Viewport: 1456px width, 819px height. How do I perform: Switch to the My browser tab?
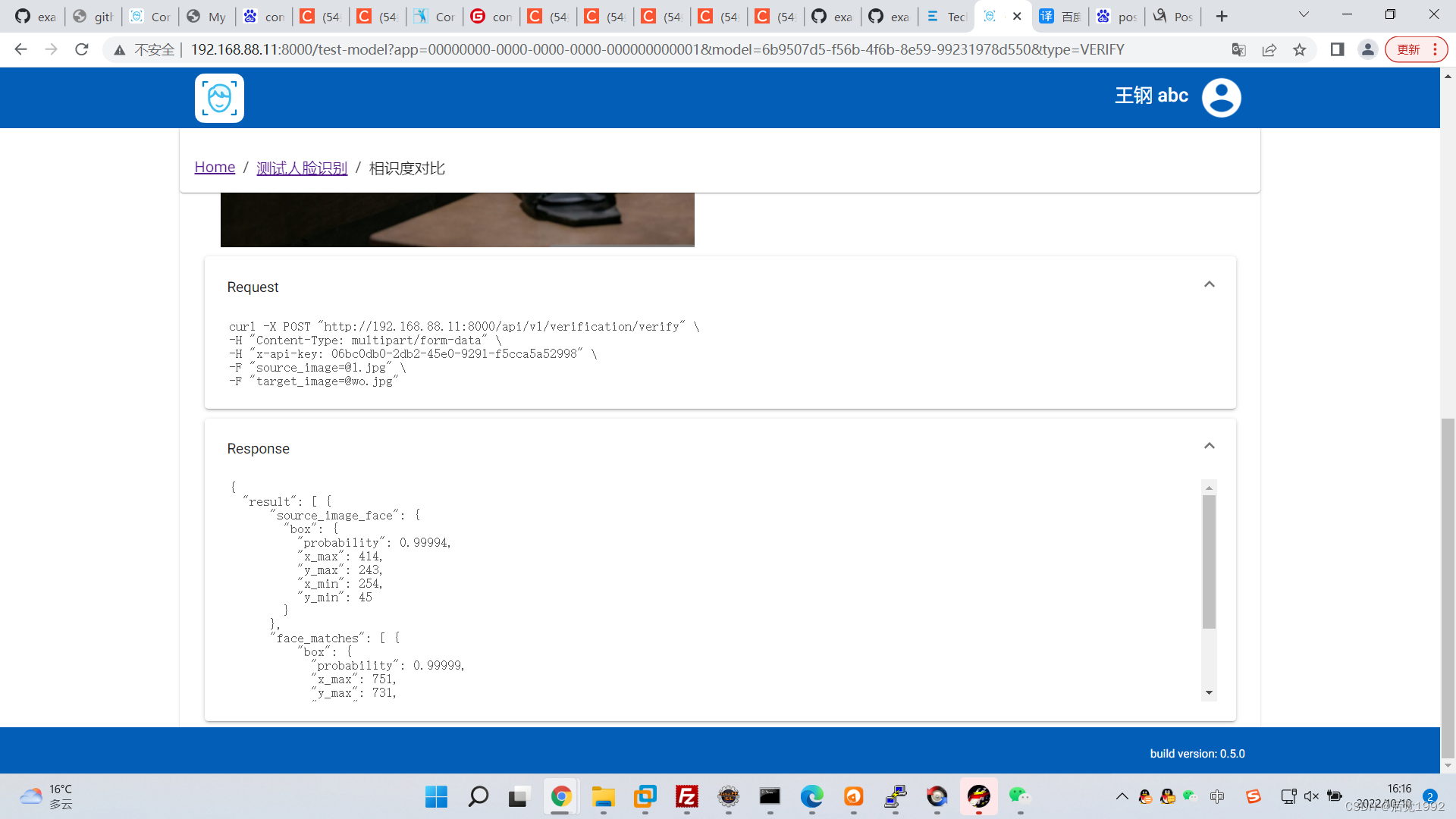(206, 17)
